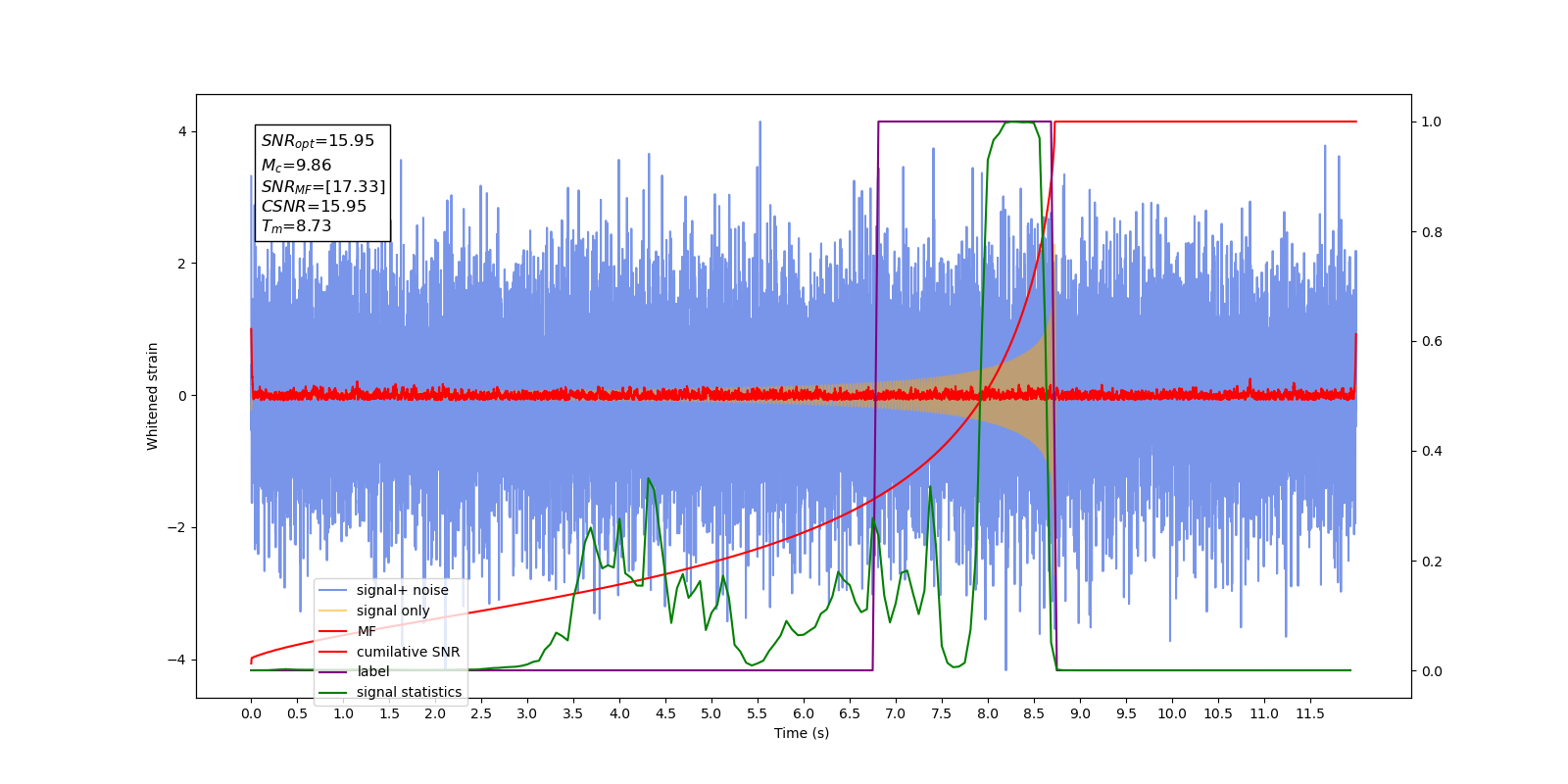Click the 'Whitened strain' y-axis label

coord(153,396)
